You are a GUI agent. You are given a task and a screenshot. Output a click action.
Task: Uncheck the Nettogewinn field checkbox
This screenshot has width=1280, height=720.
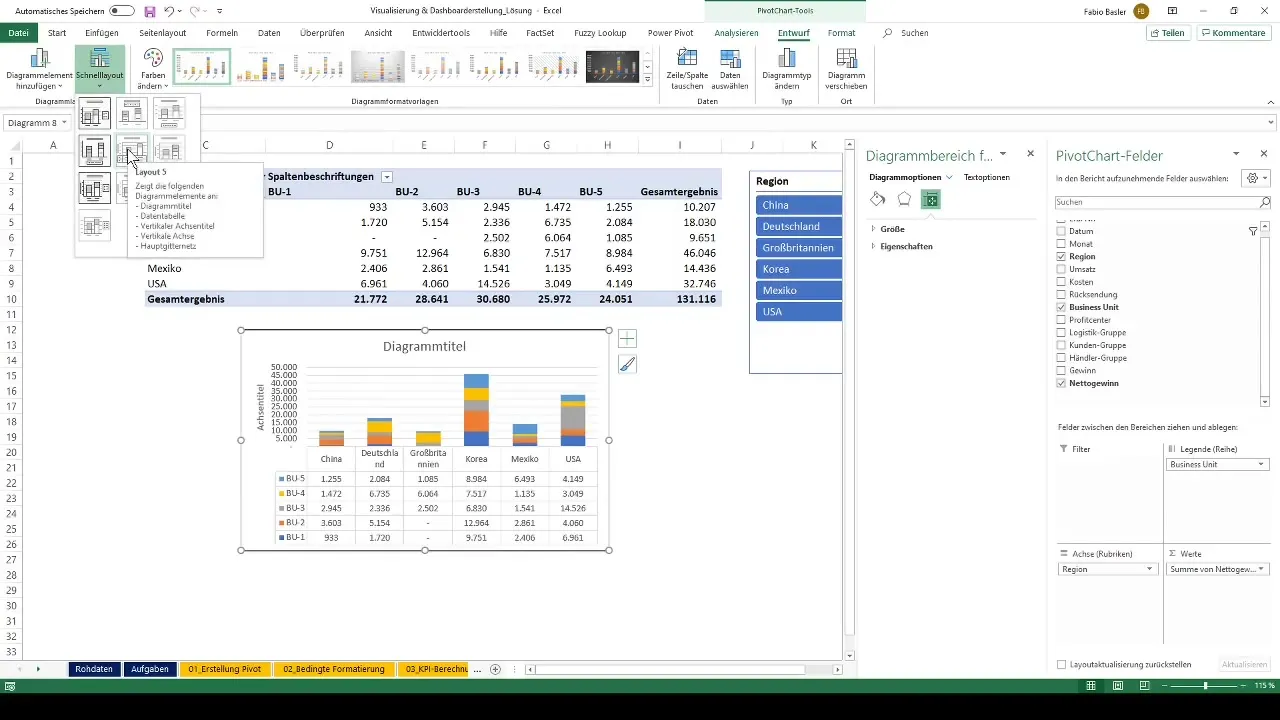point(1061,383)
